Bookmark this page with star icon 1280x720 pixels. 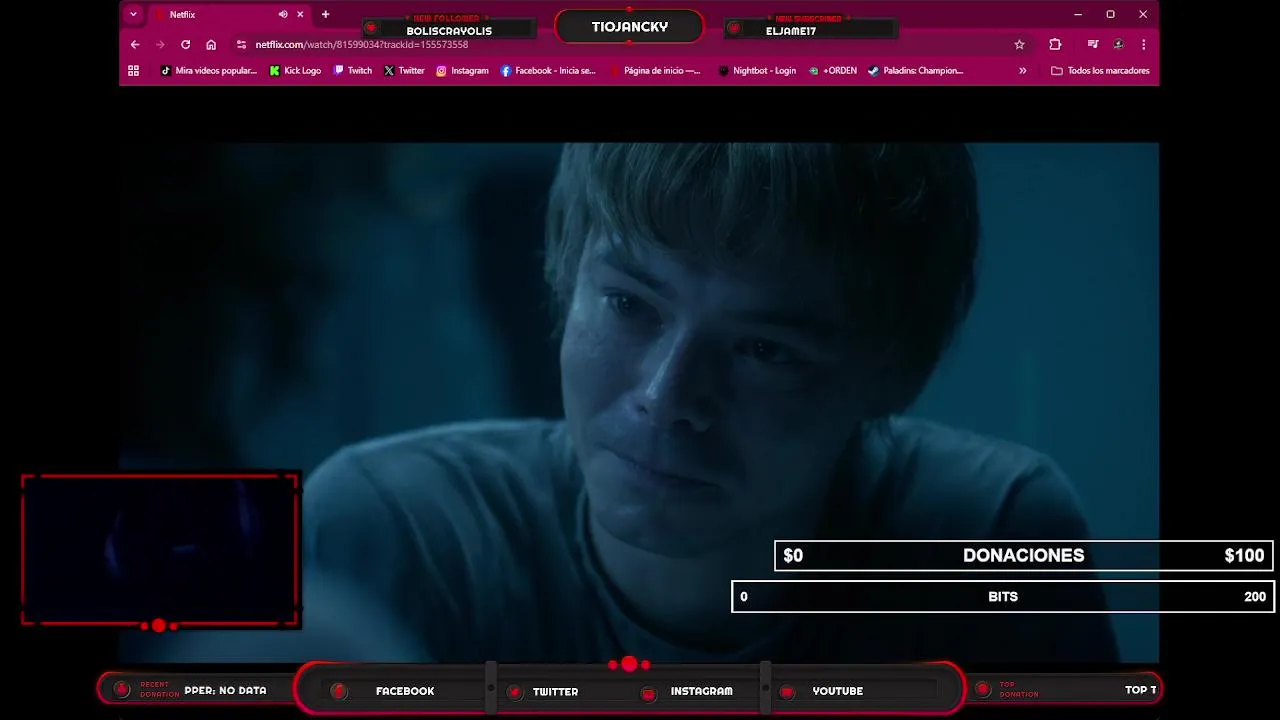pos(1019,44)
